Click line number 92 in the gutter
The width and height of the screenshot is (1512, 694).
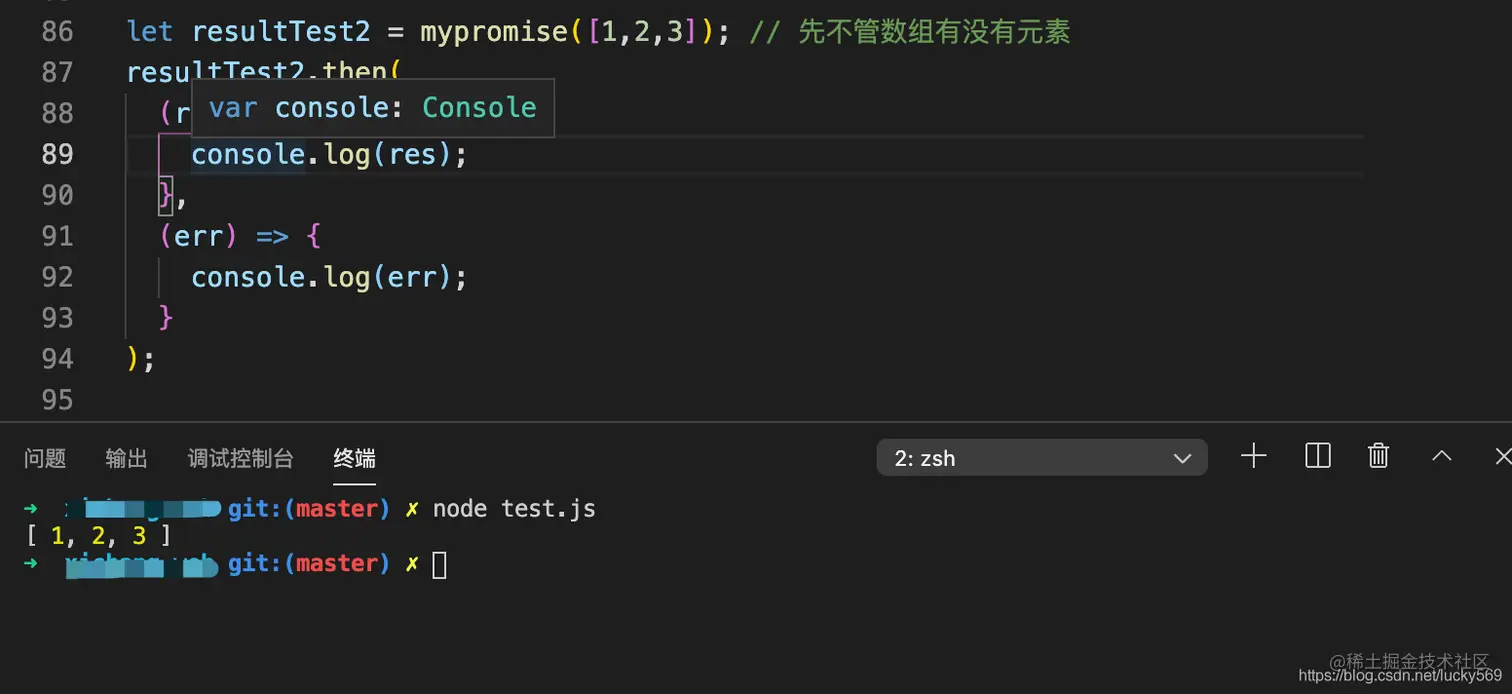pos(58,277)
